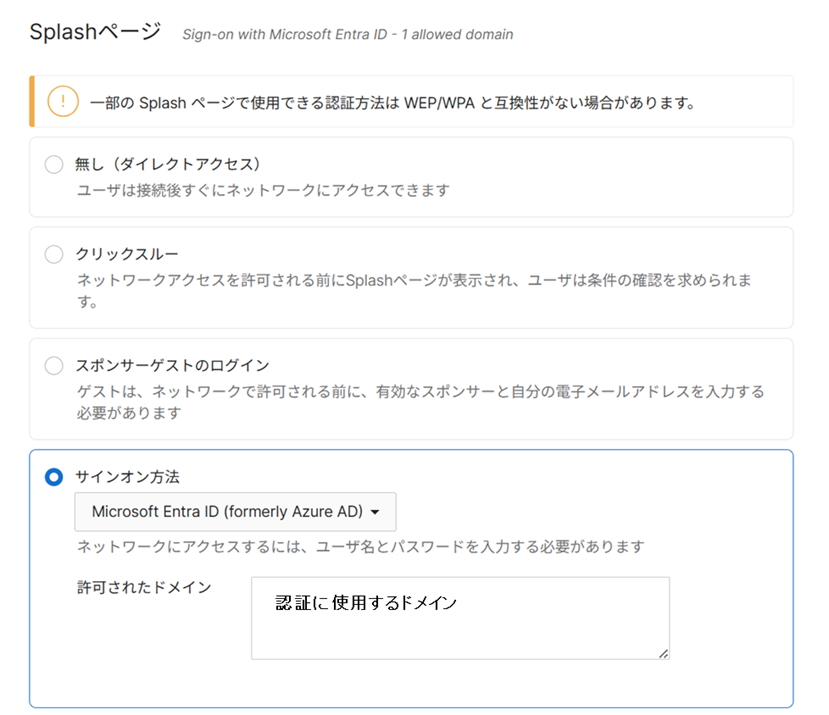Select the 無し（ダイレクトアクセス） radio button
The width and height of the screenshot is (829, 715).
pos(54,164)
